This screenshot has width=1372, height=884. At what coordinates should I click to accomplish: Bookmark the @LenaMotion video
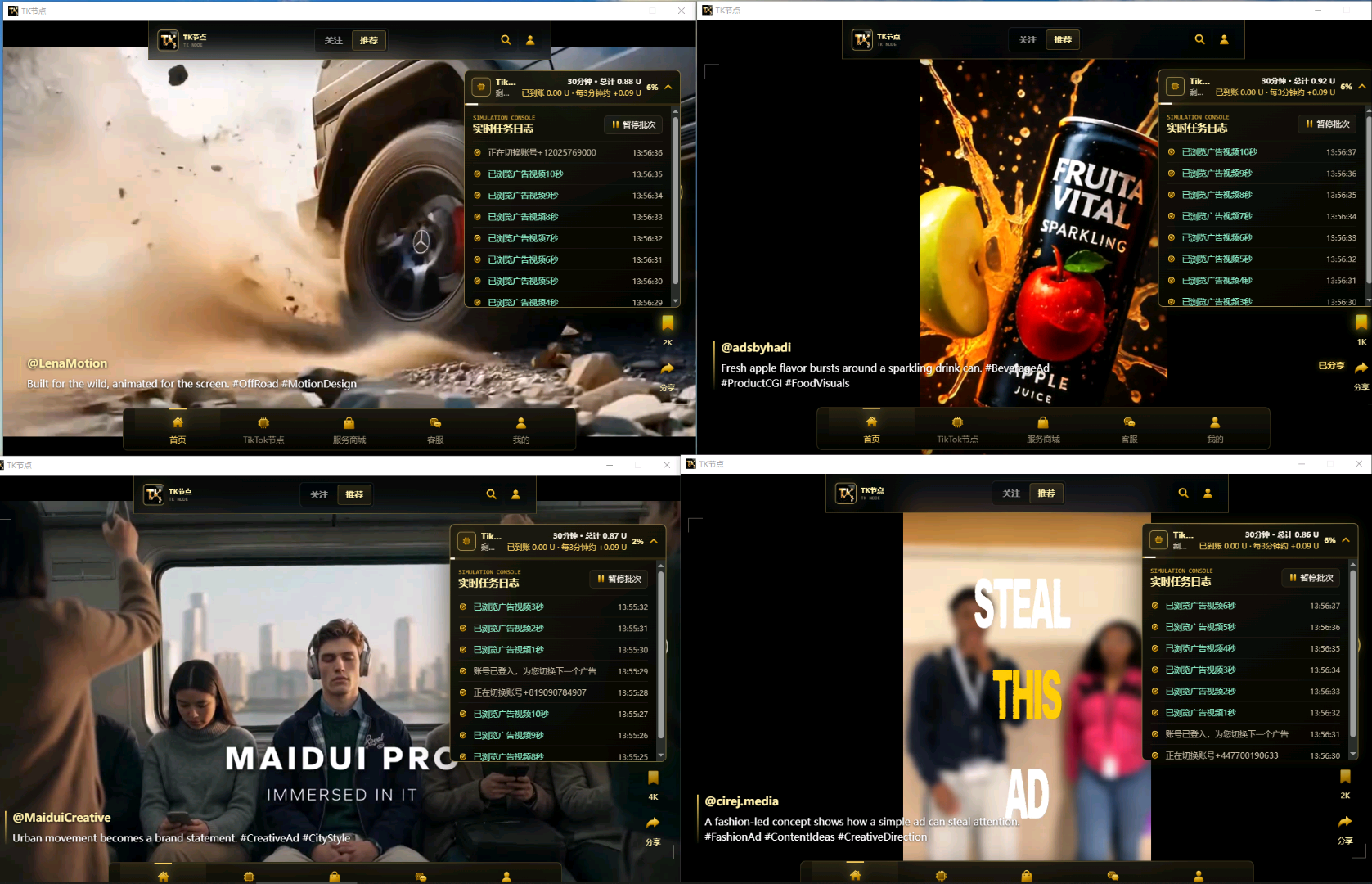click(668, 323)
